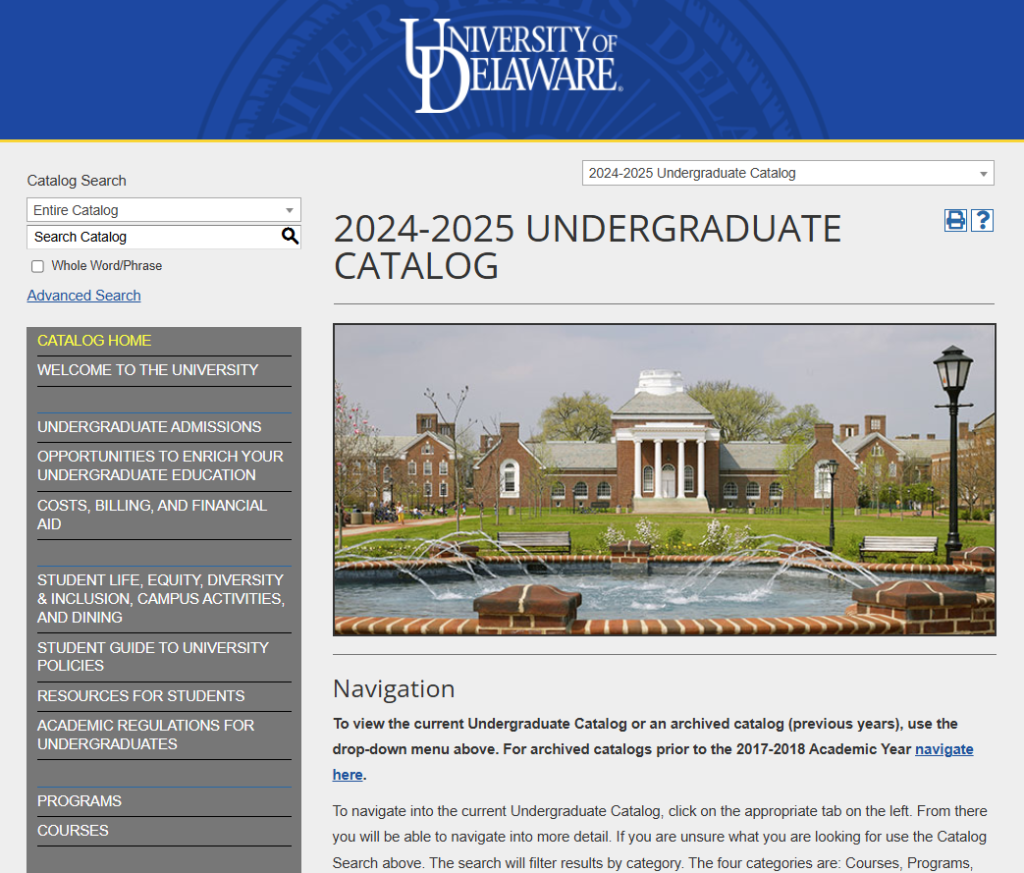Expand the 2024-2025 Undergraduate Catalog selector
Screen dimensions: 1024x873
point(787,173)
